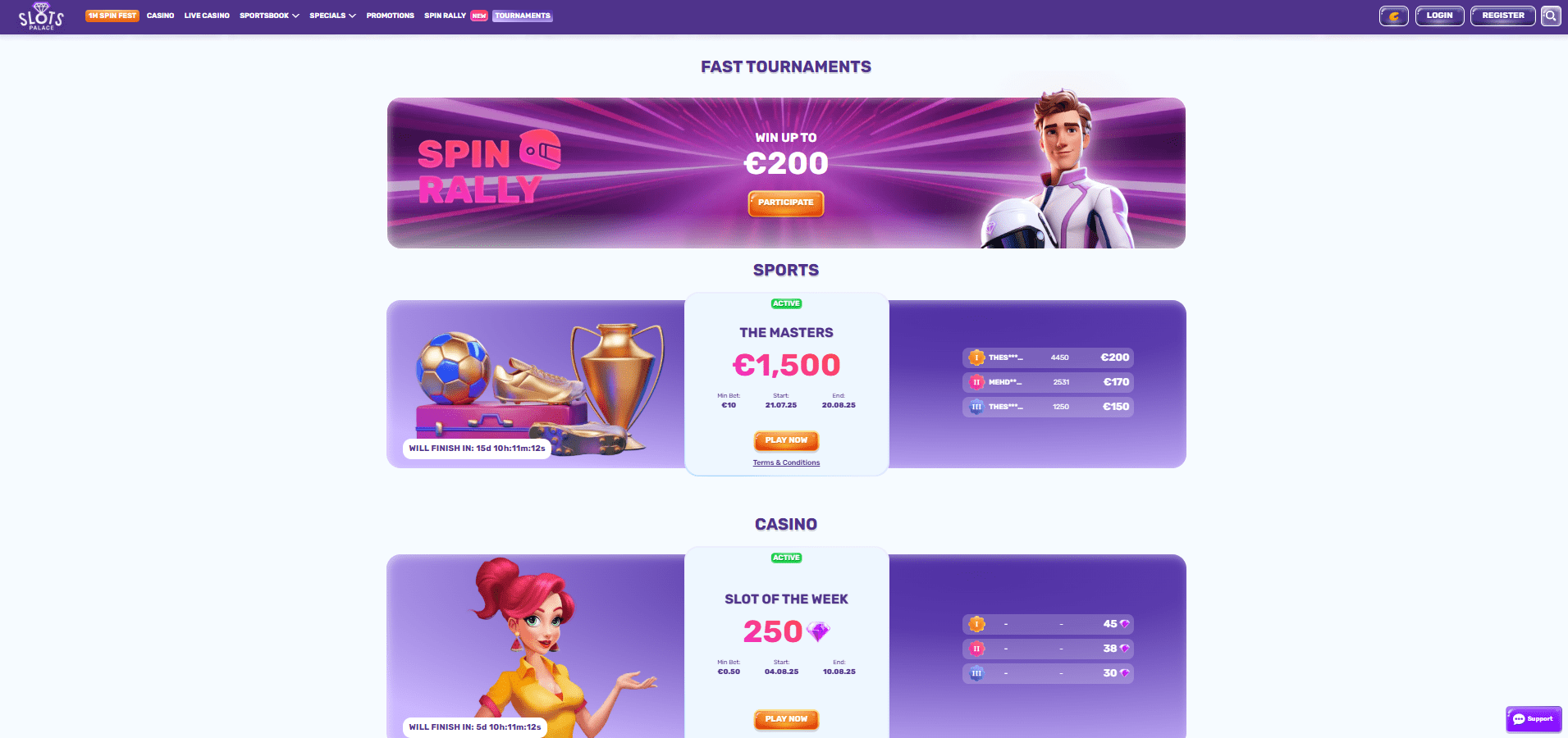Open the search magnifier icon

click(1550, 16)
